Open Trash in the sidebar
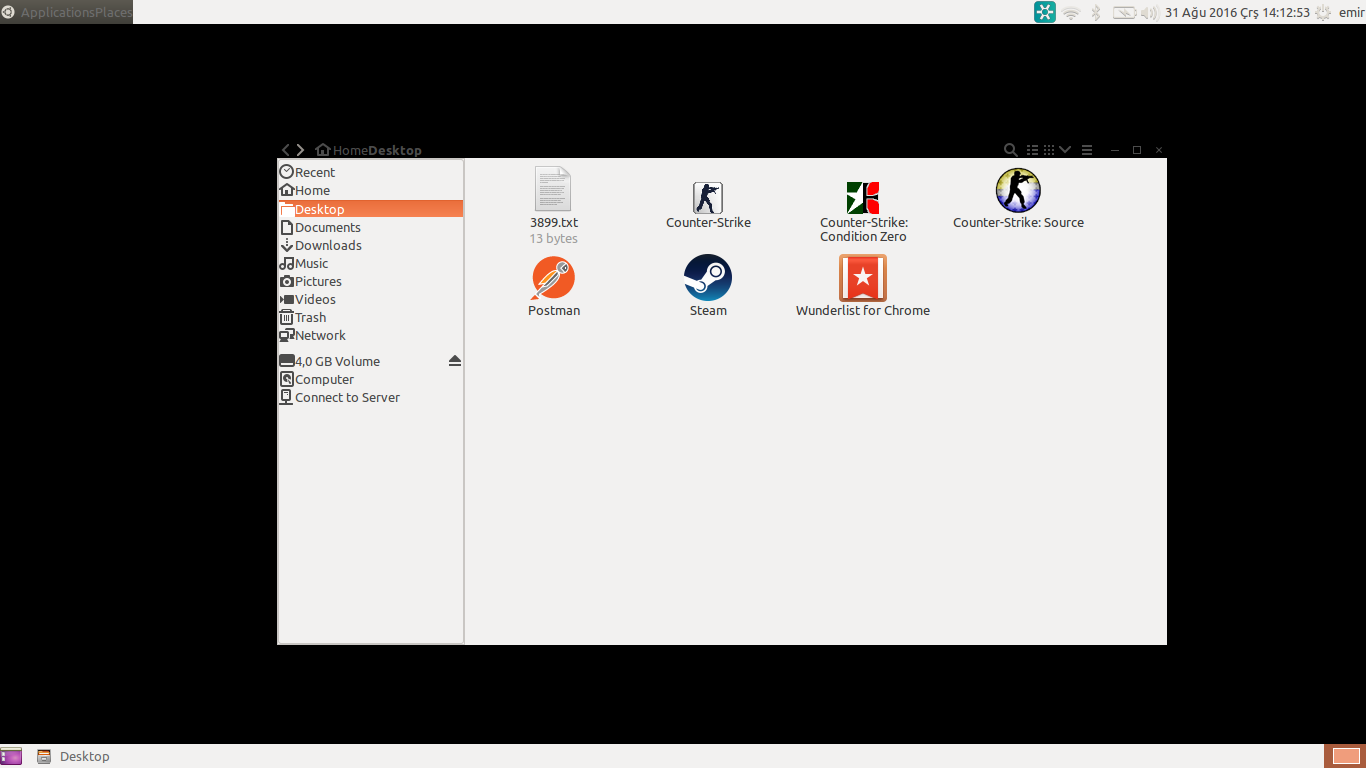Image resolution: width=1366 pixels, height=768 pixels. pyautogui.click(x=370, y=317)
